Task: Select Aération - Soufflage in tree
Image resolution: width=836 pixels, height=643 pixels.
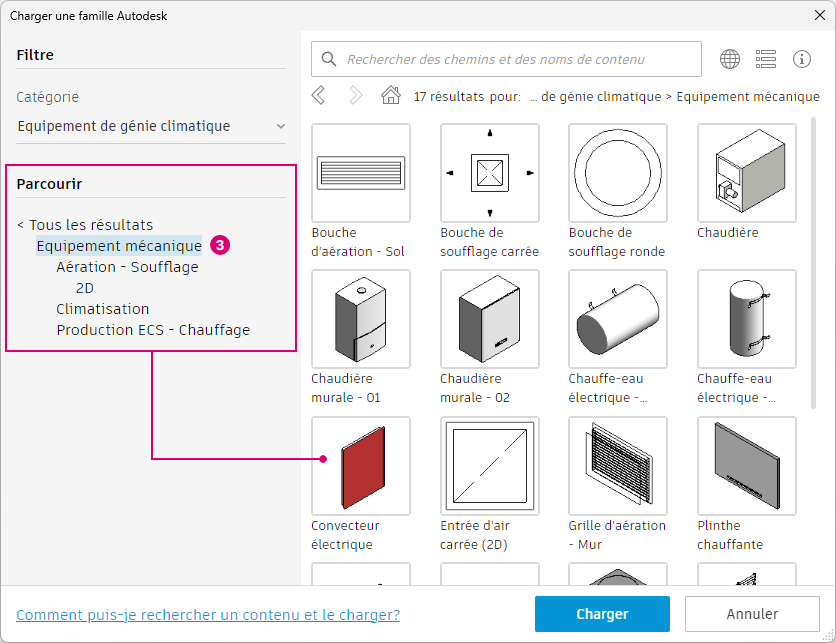Action: click(x=127, y=267)
